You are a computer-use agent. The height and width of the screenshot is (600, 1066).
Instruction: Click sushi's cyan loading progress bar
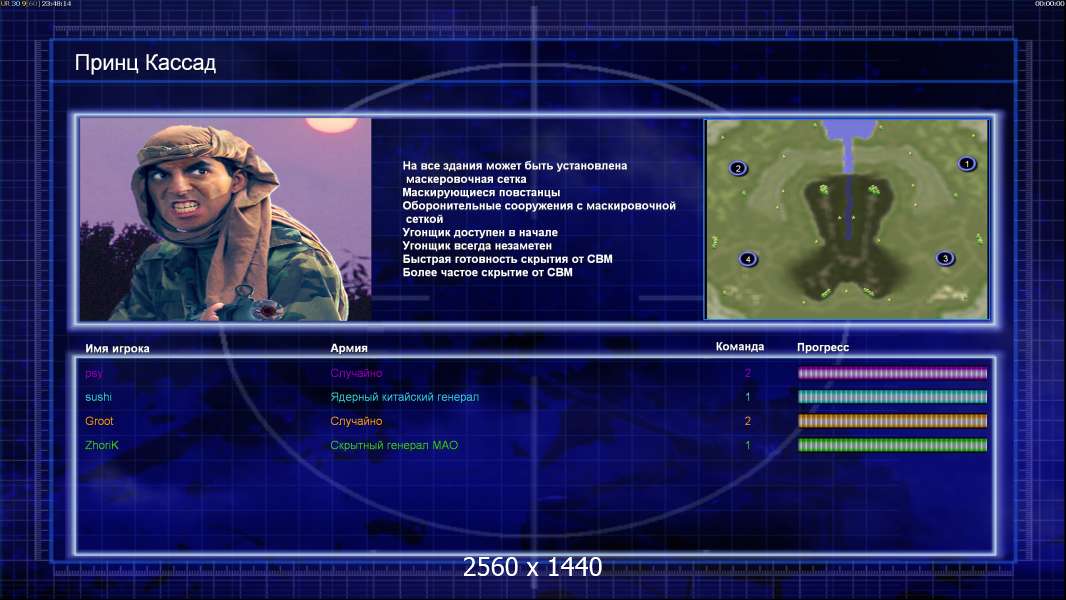pyautogui.click(x=892, y=397)
